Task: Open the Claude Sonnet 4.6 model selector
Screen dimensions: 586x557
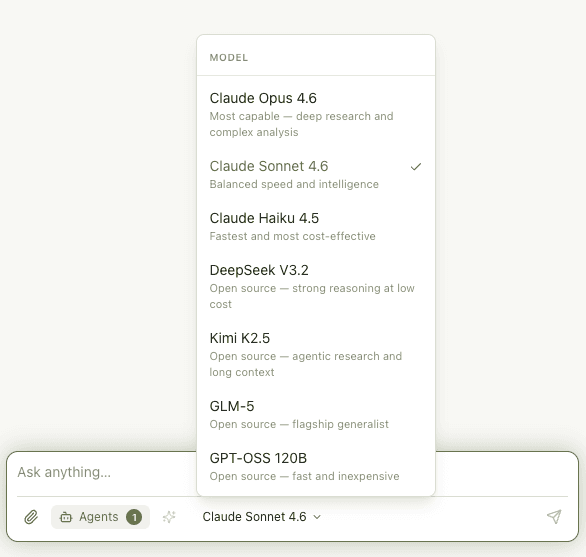Action: coord(261,517)
